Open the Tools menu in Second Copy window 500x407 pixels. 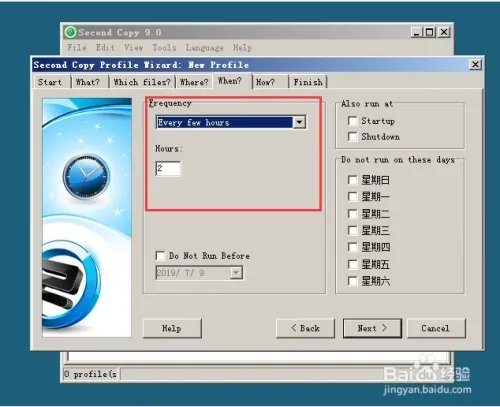pos(164,48)
